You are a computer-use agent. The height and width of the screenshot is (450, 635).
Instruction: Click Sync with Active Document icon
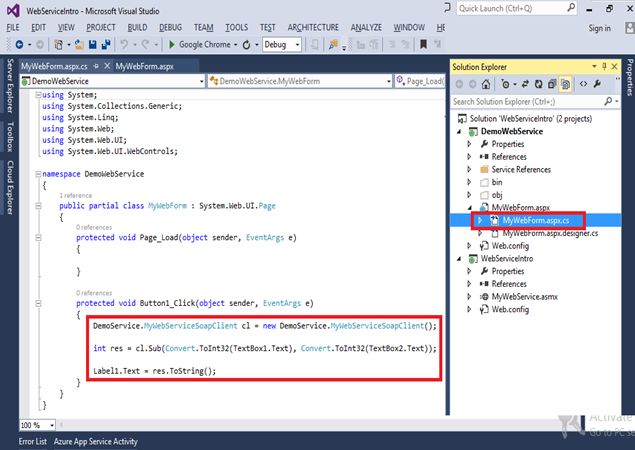point(525,84)
